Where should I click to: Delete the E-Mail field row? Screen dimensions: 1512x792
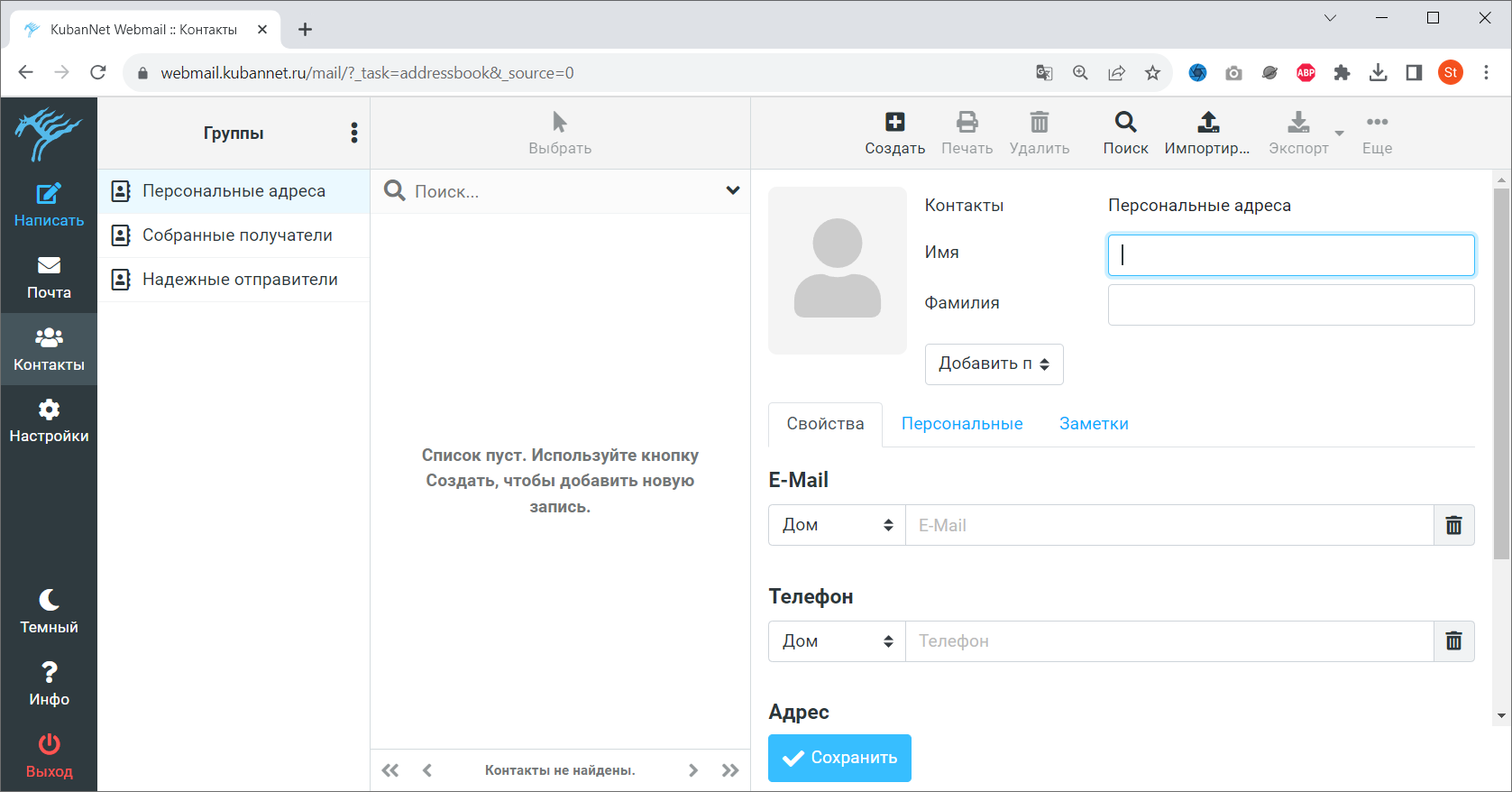(1454, 525)
